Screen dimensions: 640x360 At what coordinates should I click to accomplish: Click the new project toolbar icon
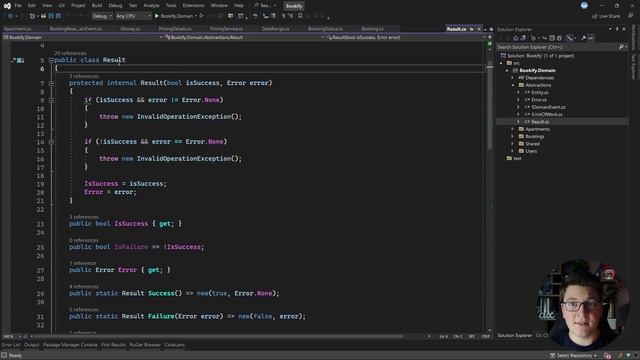33,16
